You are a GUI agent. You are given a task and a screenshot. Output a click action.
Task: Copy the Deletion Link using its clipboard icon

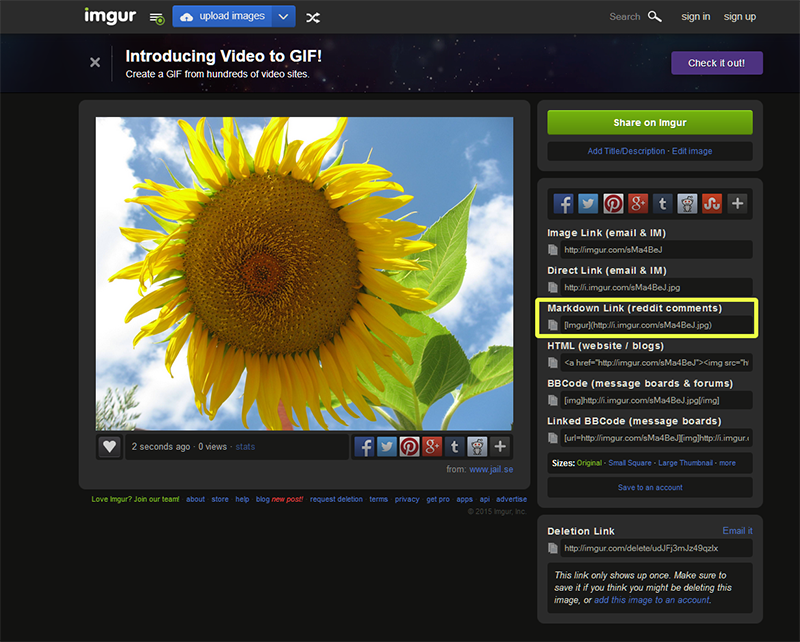pos(553,548)
